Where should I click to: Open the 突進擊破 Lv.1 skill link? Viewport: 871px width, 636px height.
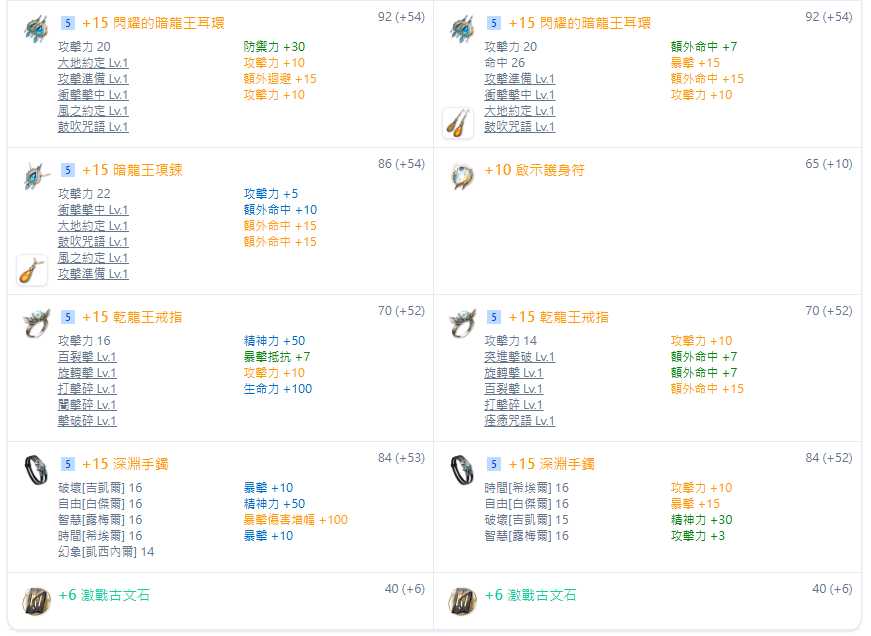pos(519,357)
